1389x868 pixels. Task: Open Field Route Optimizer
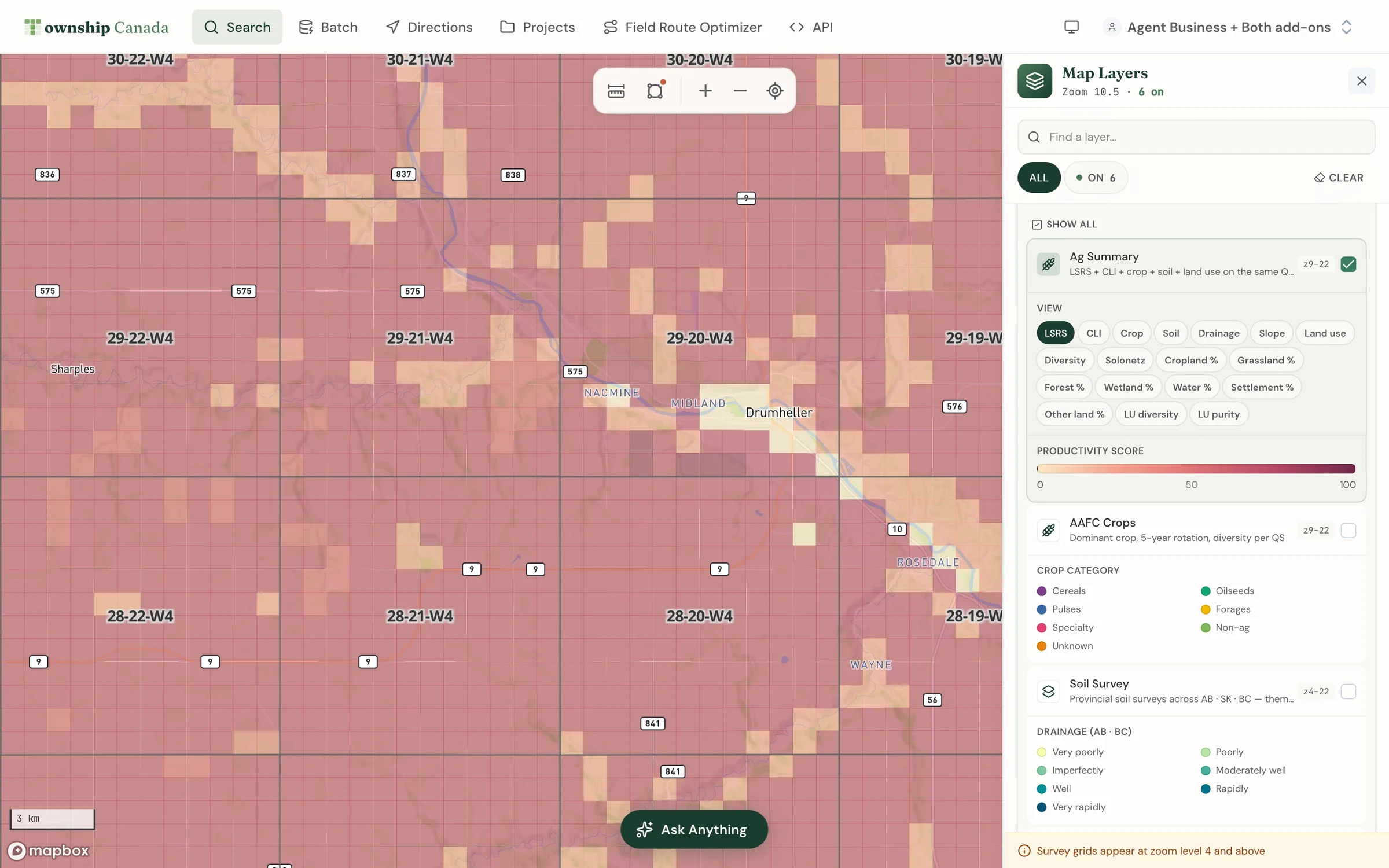pyautogui.click(x=682, y=27)
